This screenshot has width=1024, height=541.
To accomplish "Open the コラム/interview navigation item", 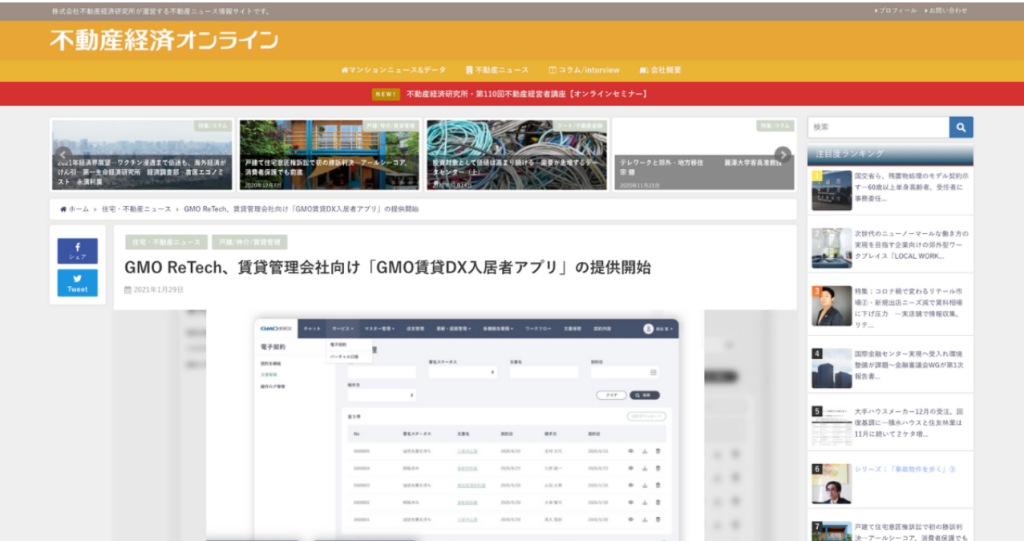I will (x=584, y=70).
